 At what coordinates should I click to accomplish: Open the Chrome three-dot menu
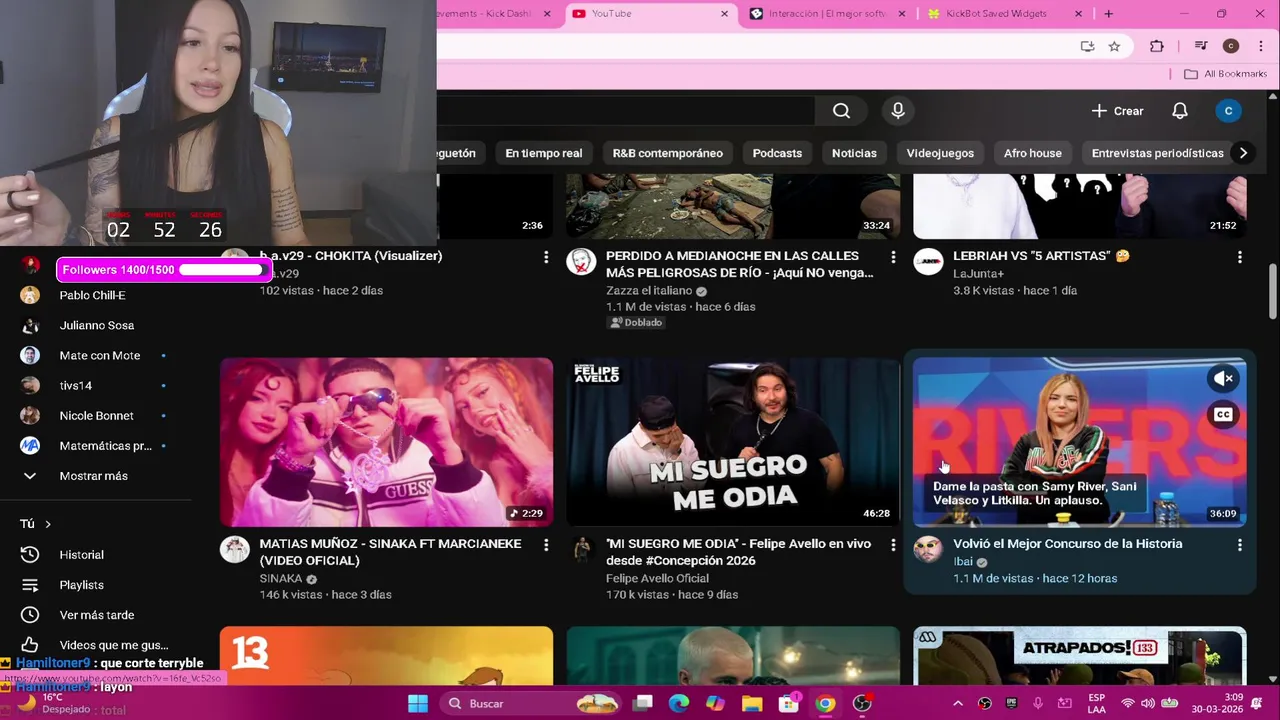click(1259, 46)
